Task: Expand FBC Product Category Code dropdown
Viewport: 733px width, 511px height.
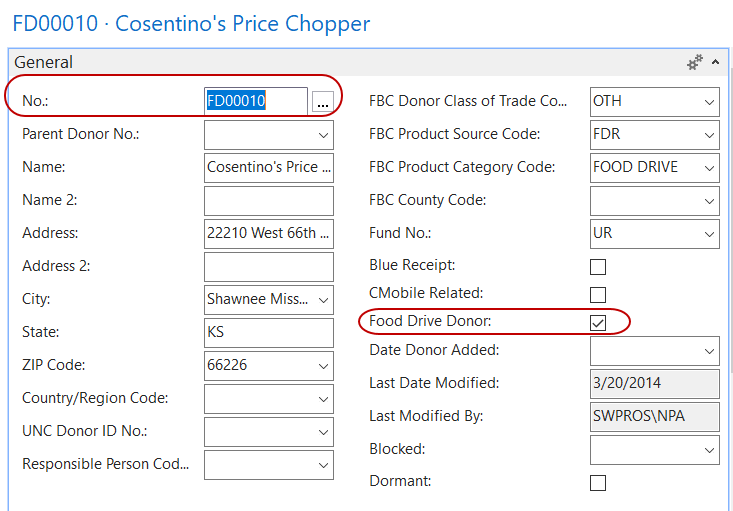Action: coord(709,167)
